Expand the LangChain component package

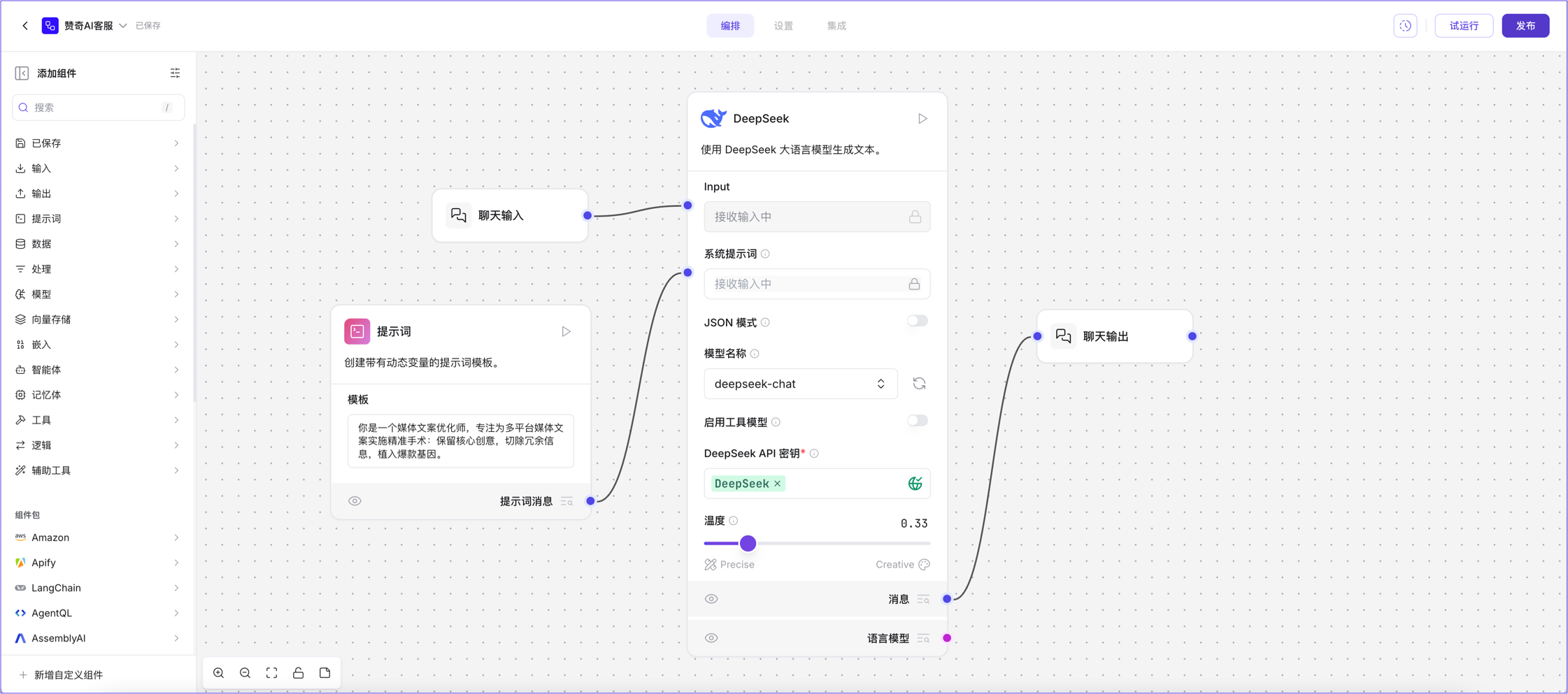pos(97,588)
